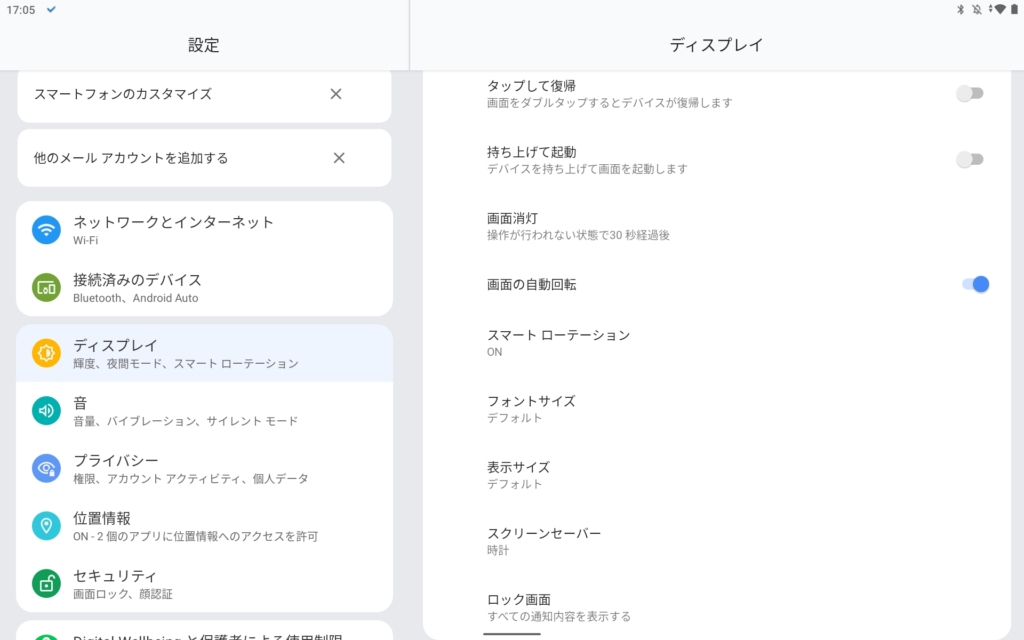Disable 画面の自動回転 toggle
The image size is (1024, 640).
coord(975,284)
